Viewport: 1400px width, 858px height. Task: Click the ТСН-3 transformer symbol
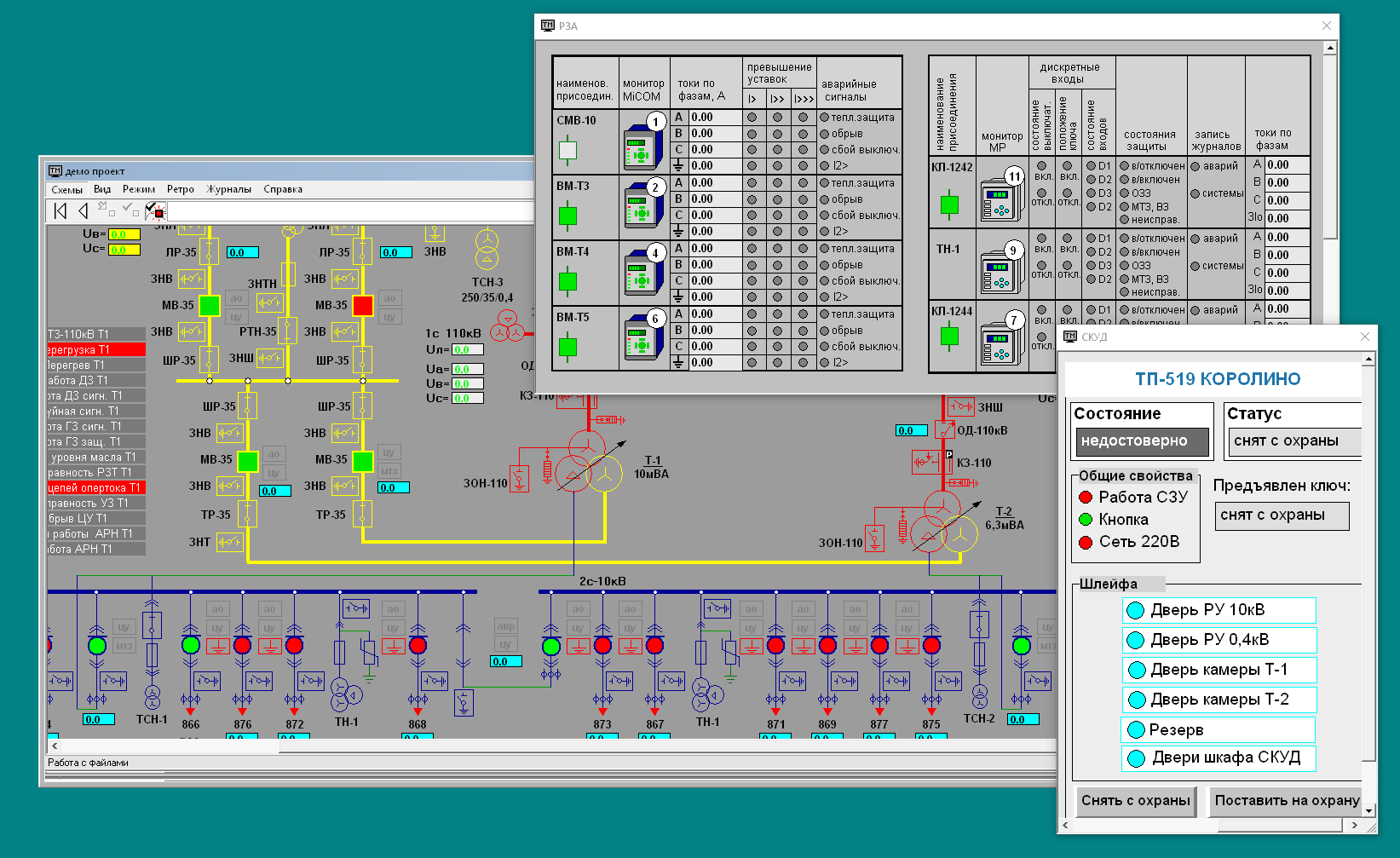tap(487, 248)
